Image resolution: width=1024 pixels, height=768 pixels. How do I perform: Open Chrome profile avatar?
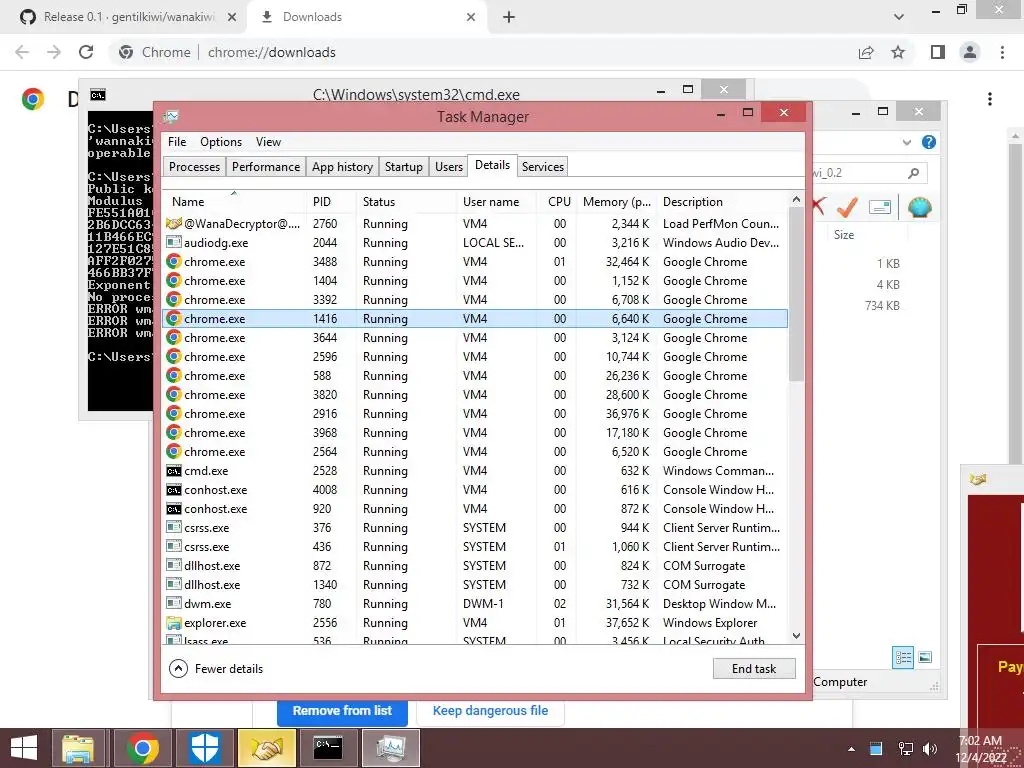970,52
